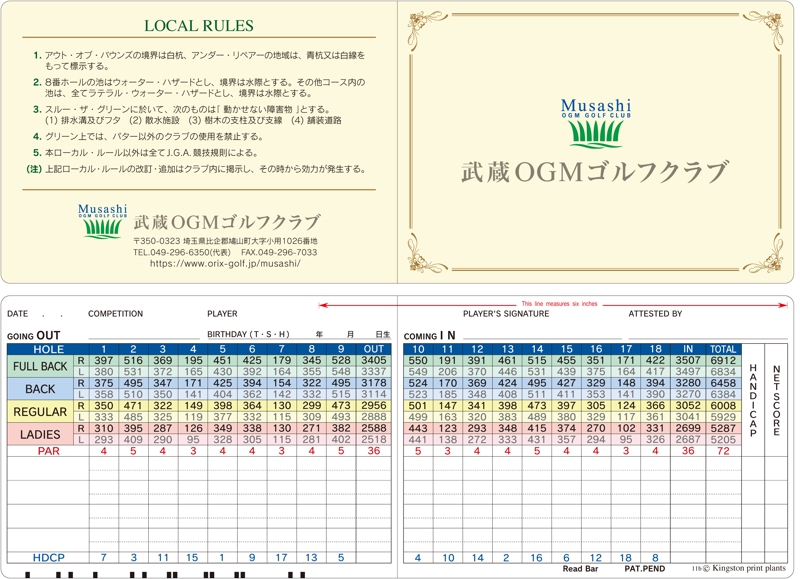Viewport: 800px width, 579px height.
Task: Click BACK R out total 3178
Action: (373, 383)
